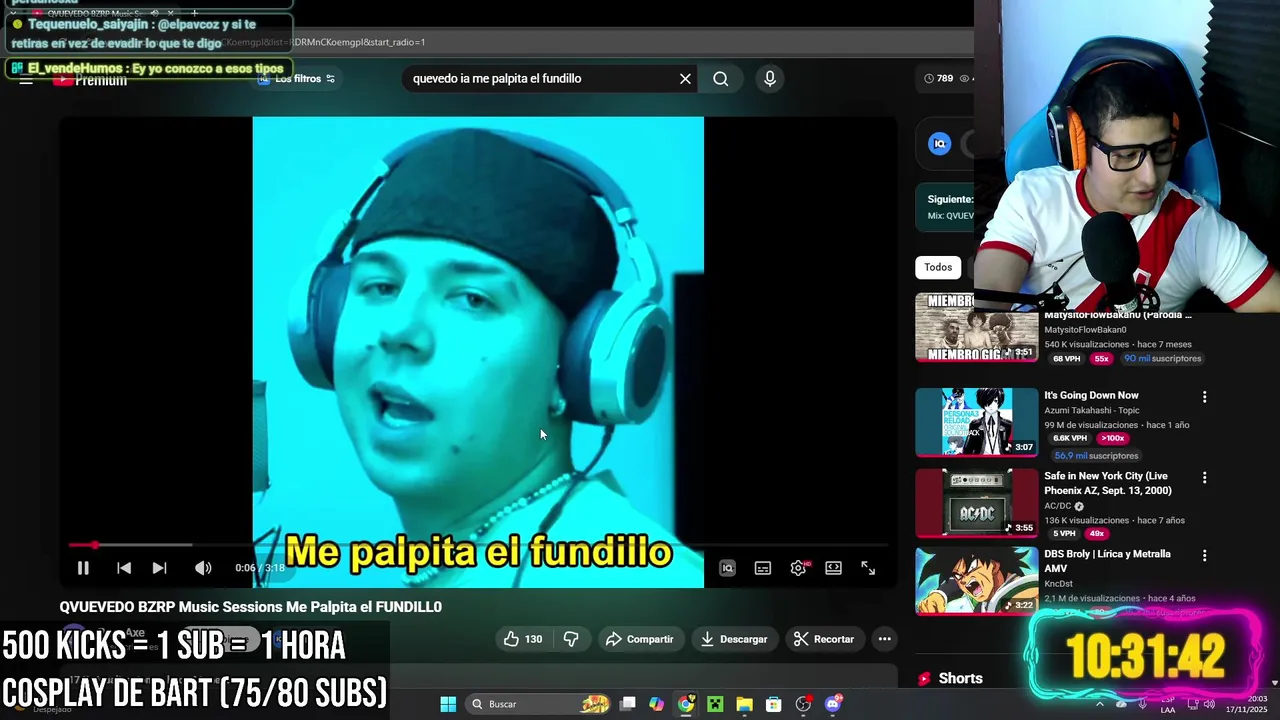Open OBS Studio from the taskbar

803,704
